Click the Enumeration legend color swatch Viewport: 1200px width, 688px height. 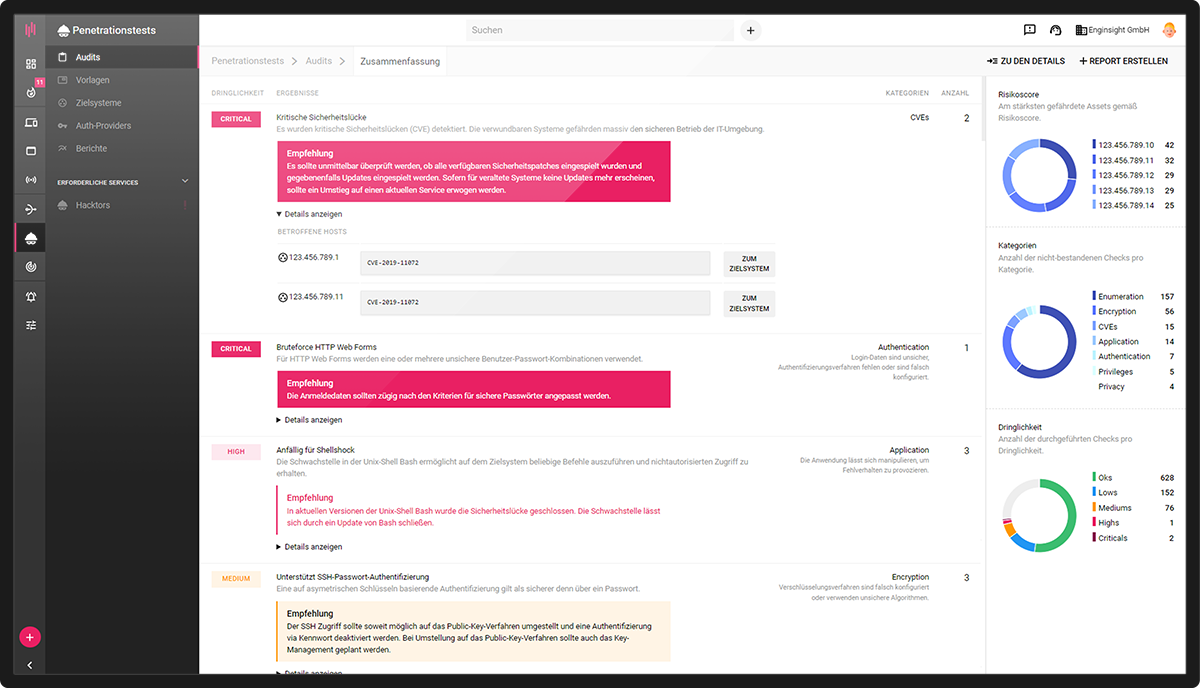(1094, 297)
